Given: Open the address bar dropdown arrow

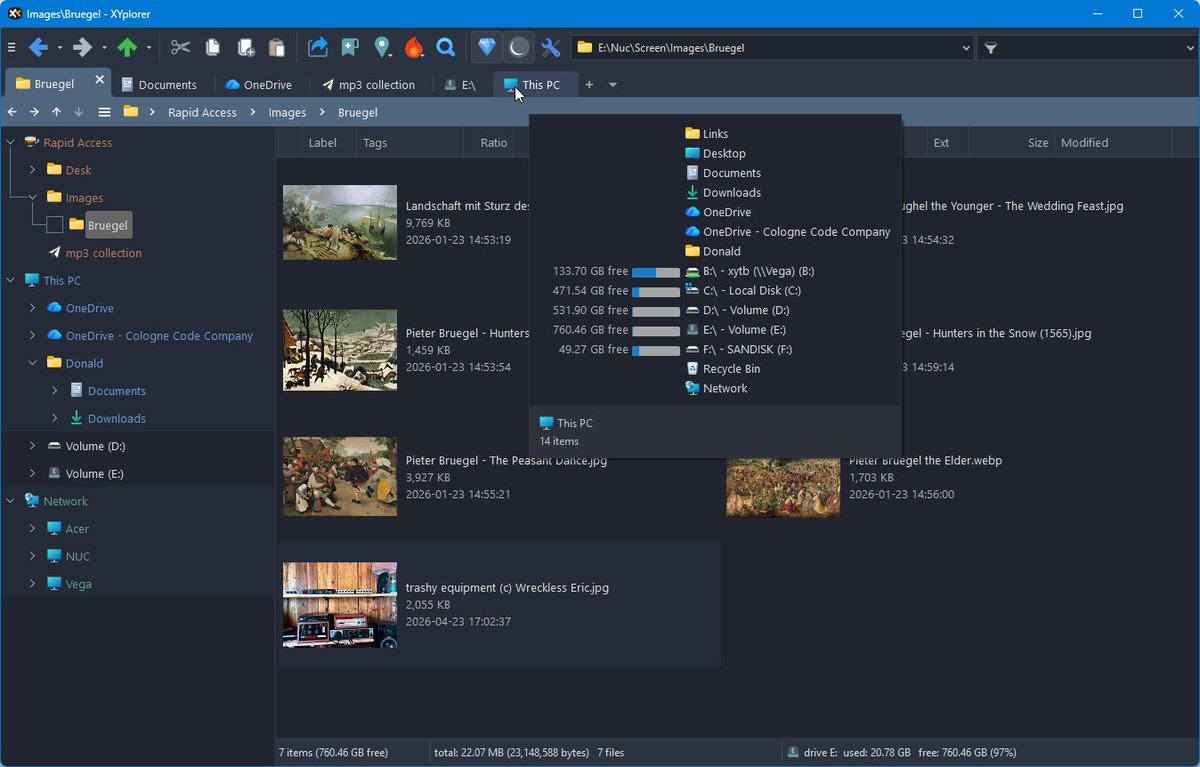Looking at the screenshot, I should [x=965, y=47].
